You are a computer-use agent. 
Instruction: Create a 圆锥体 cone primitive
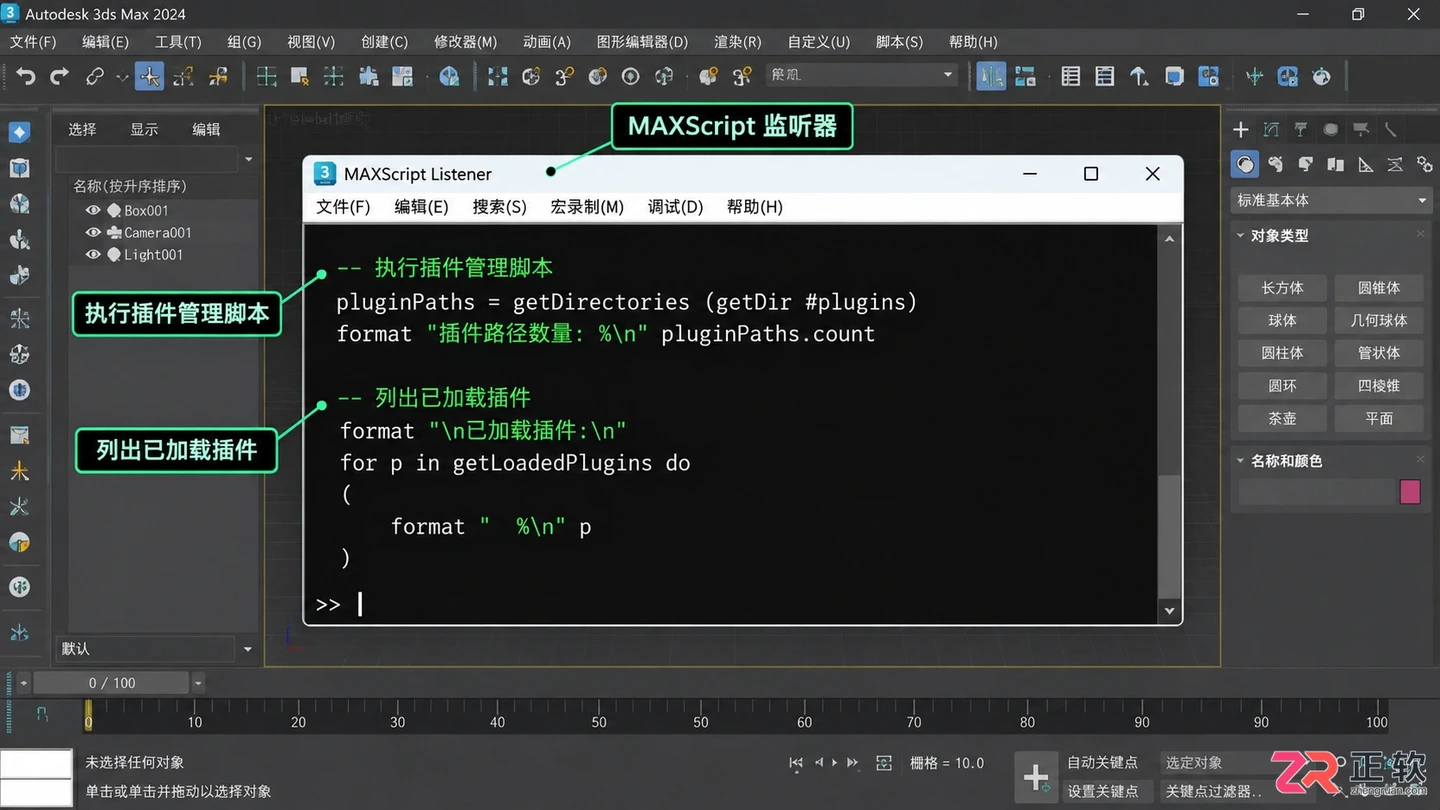(1379, 288)
